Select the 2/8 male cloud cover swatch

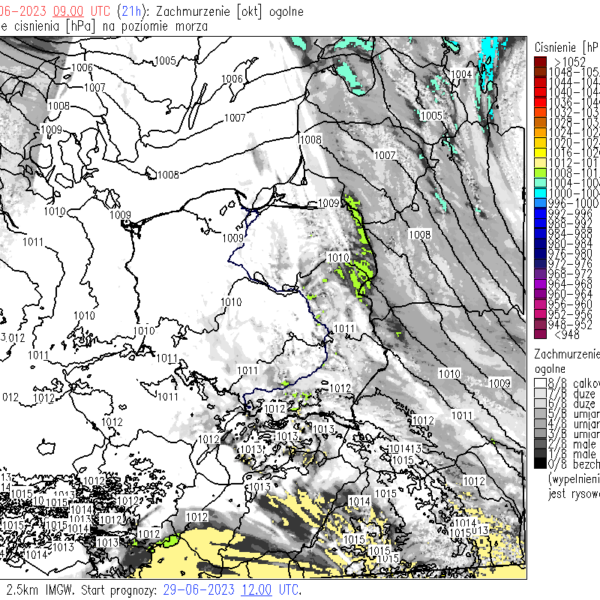click(540, 443)
